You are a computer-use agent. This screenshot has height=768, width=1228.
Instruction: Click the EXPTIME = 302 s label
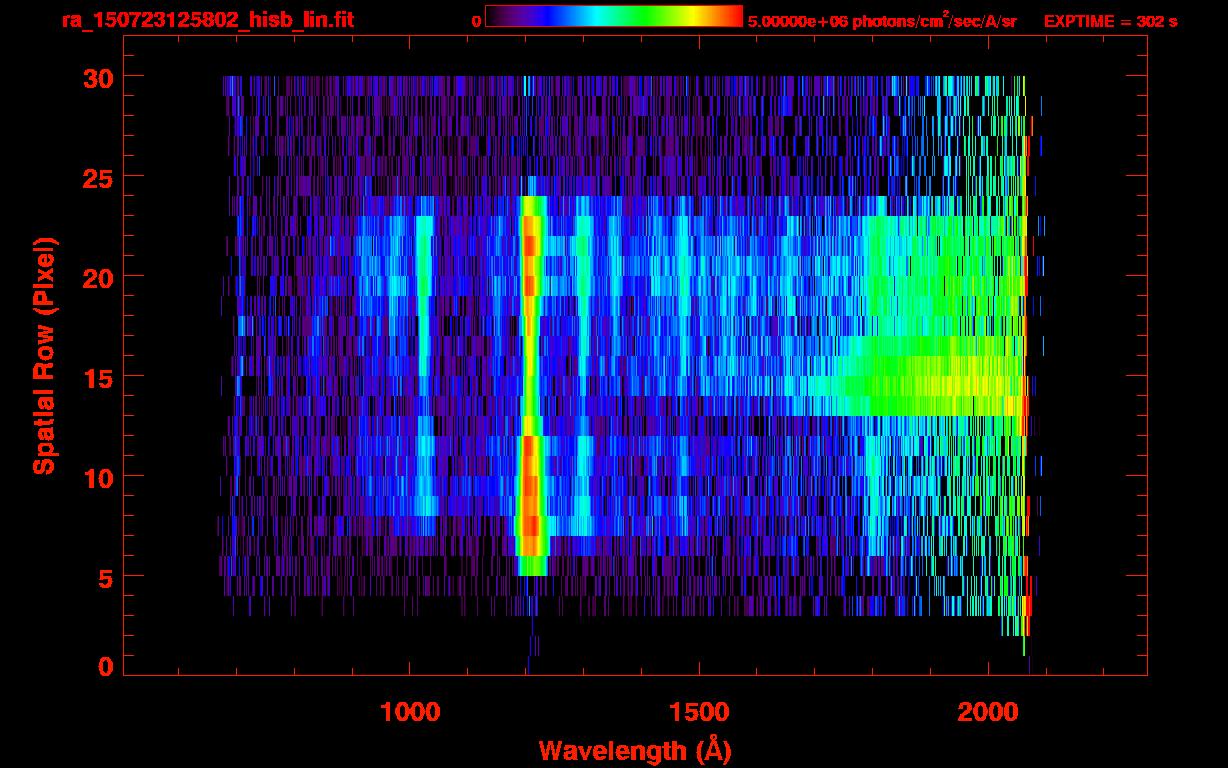click(1110, 22)
